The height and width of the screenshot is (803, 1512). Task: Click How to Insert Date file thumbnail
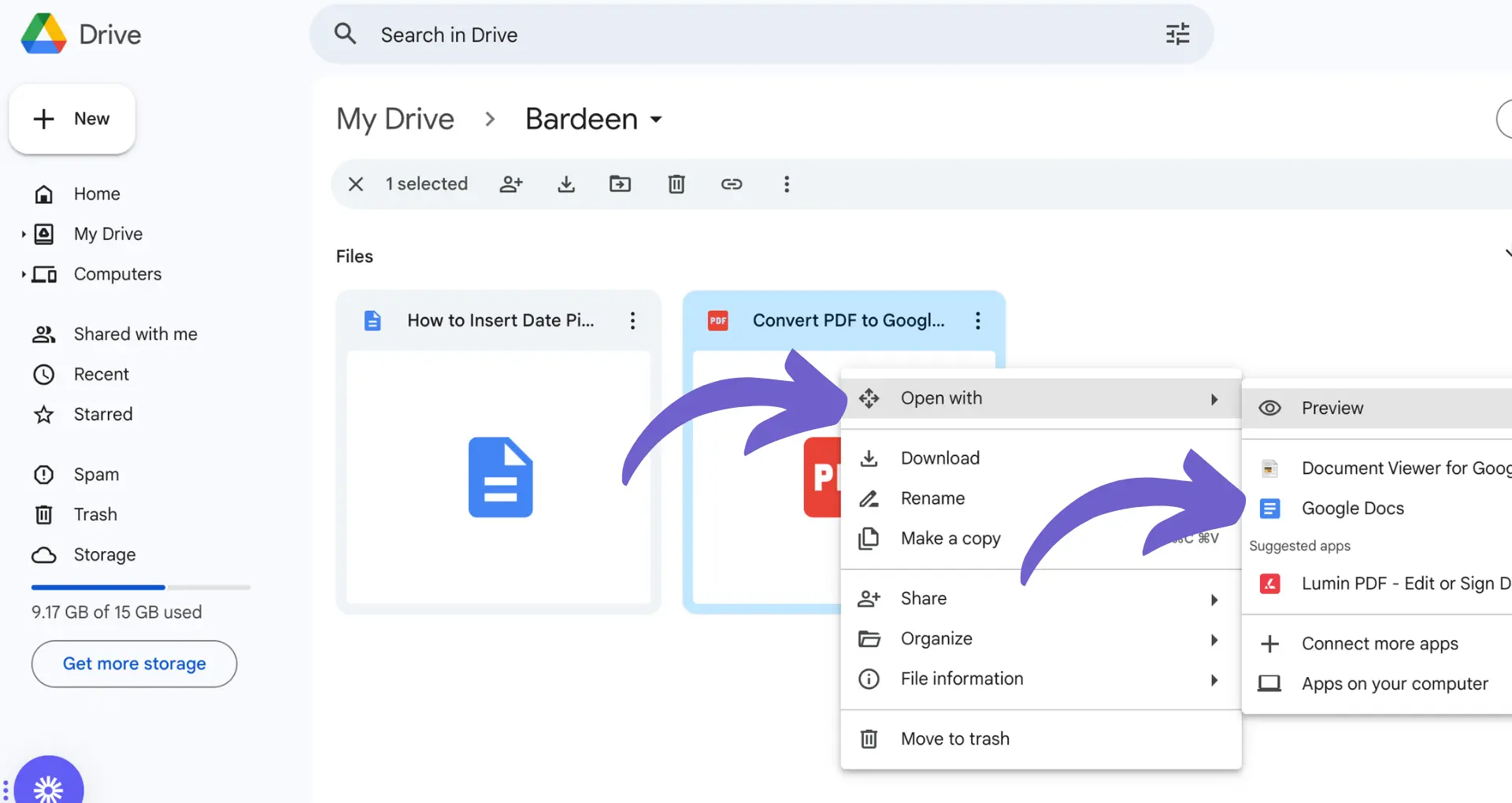click(x=498, y=477)
